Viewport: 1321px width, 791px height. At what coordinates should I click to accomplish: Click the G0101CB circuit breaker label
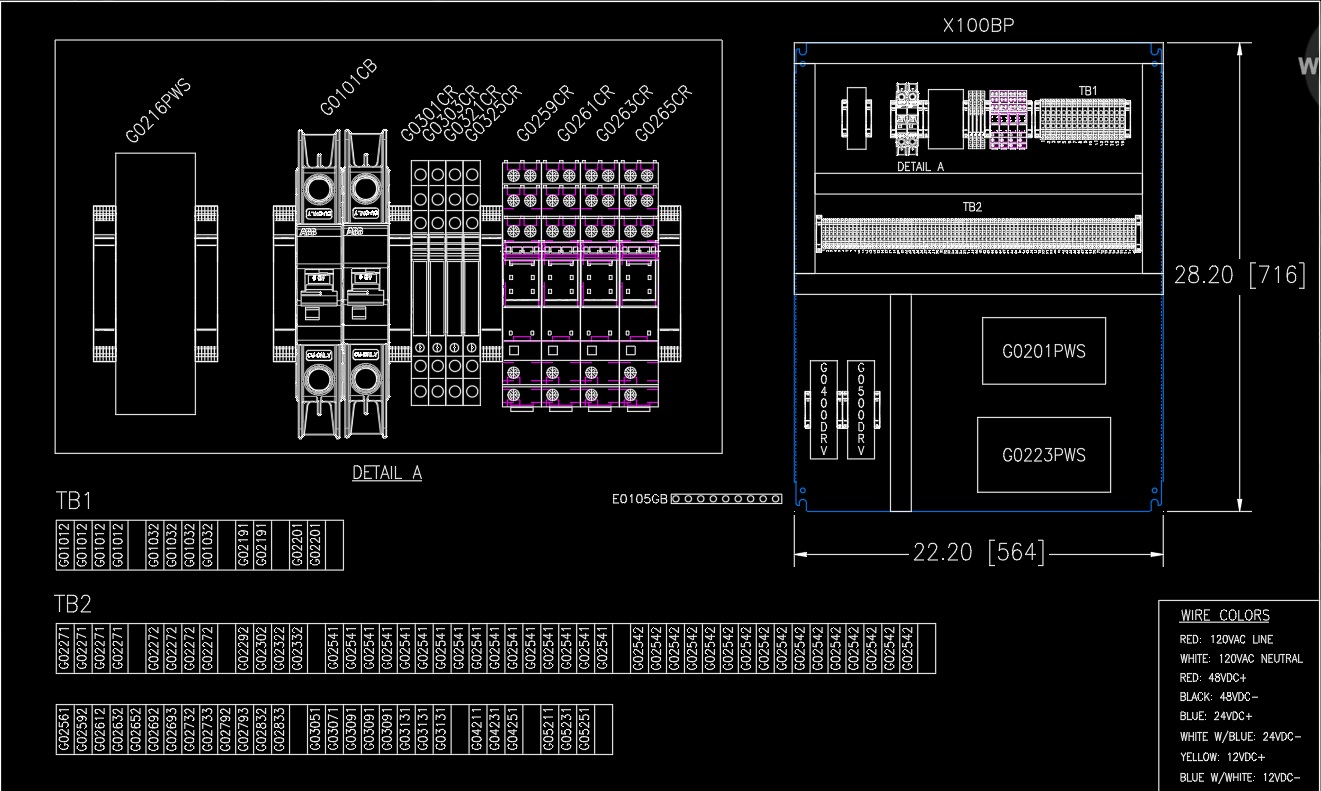(x=350, y=87)
